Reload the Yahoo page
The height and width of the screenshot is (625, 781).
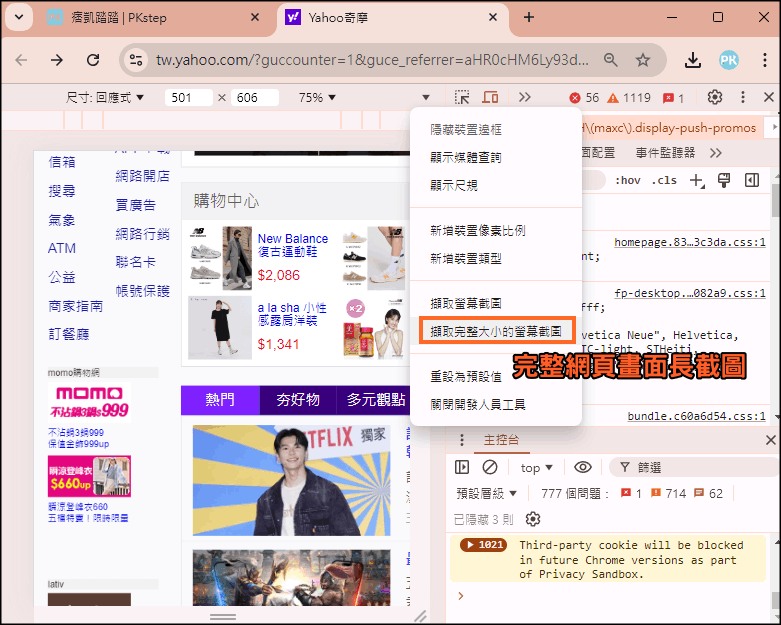(93, 60)
